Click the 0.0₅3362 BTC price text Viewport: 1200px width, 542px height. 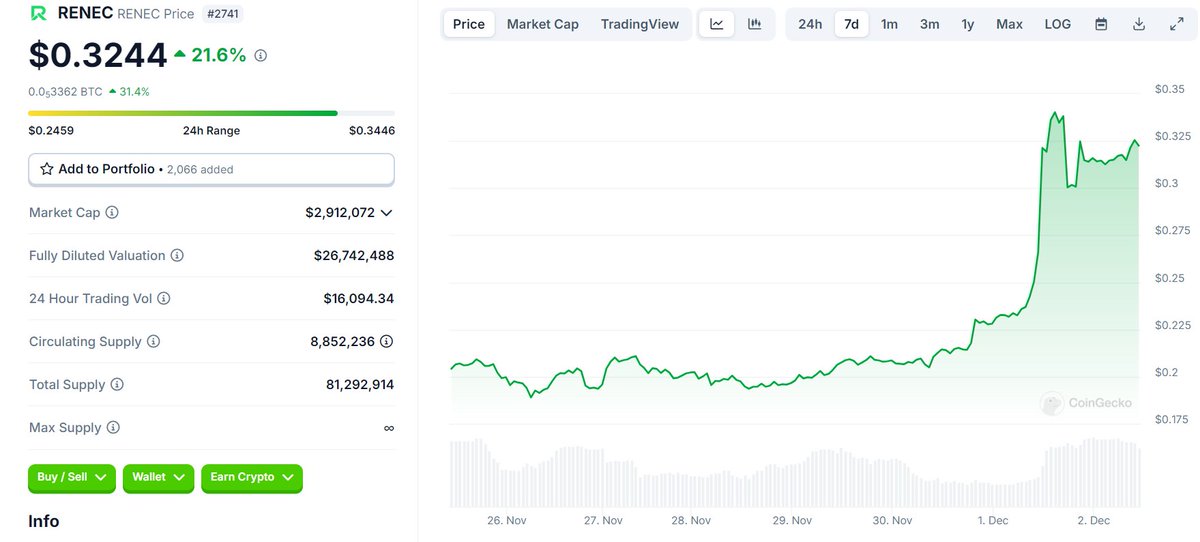(65, 91)
